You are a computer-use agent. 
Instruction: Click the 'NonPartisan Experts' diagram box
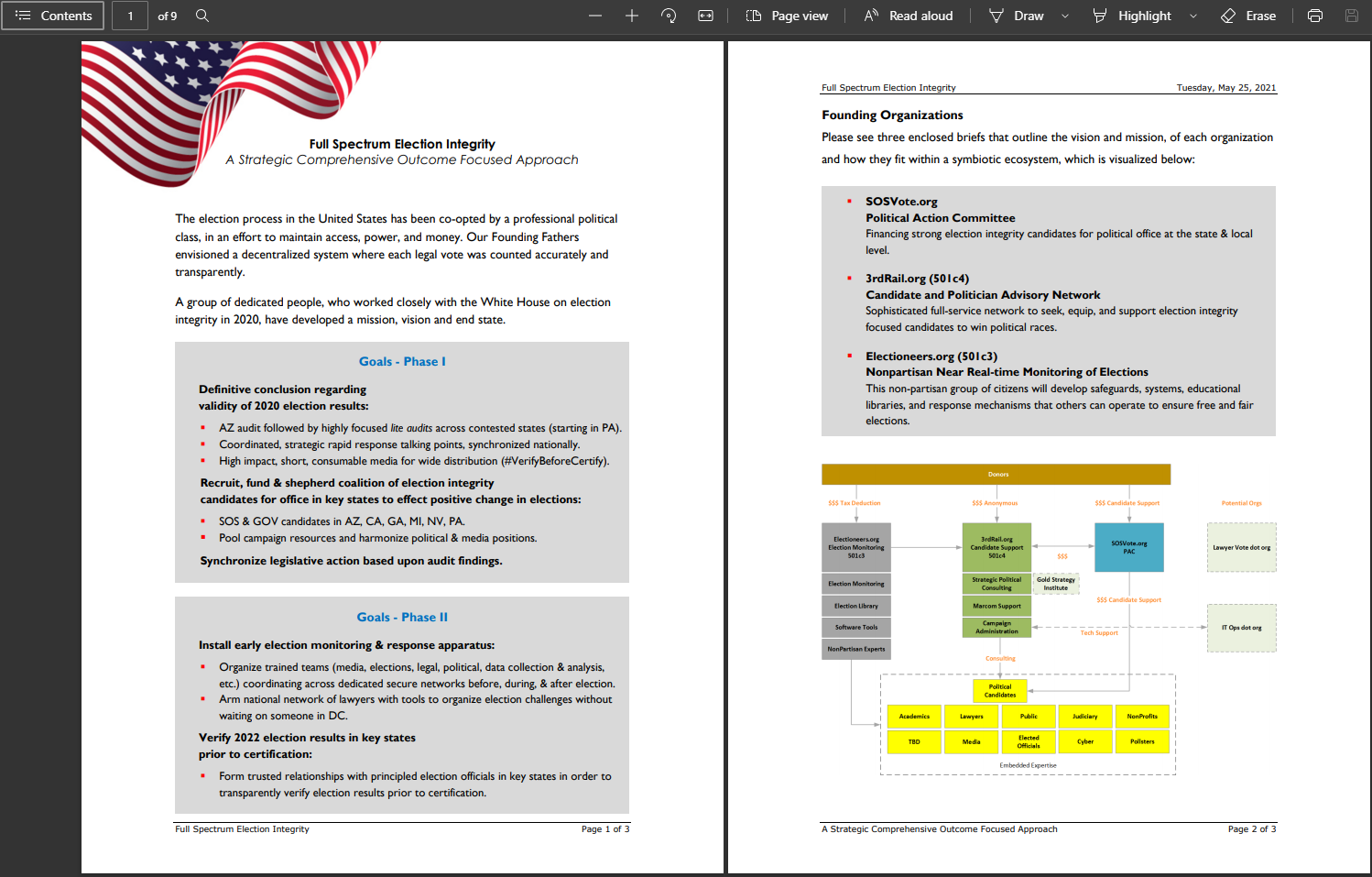point(856,649)
